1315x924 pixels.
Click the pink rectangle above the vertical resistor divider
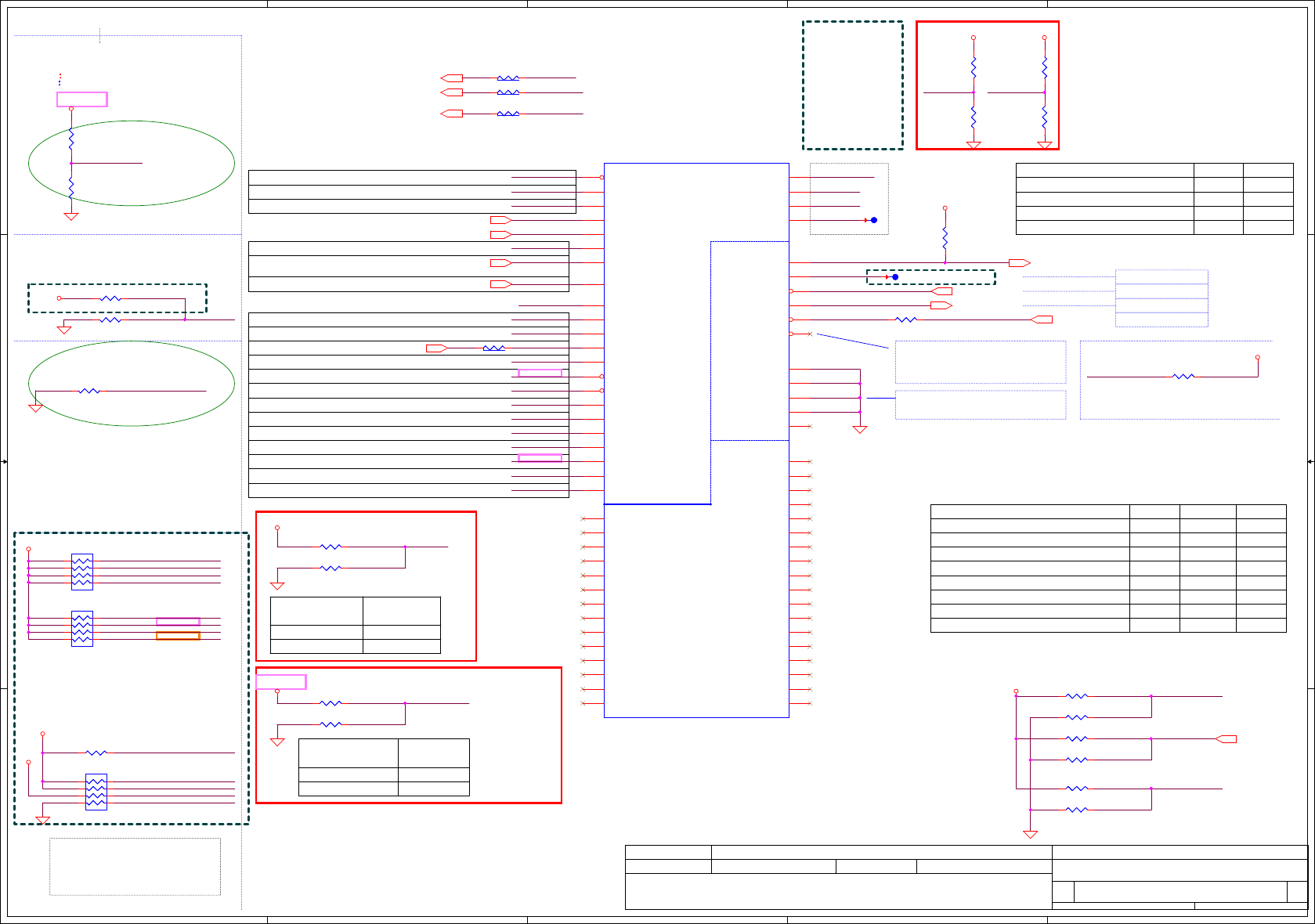(x=82, y=99)
